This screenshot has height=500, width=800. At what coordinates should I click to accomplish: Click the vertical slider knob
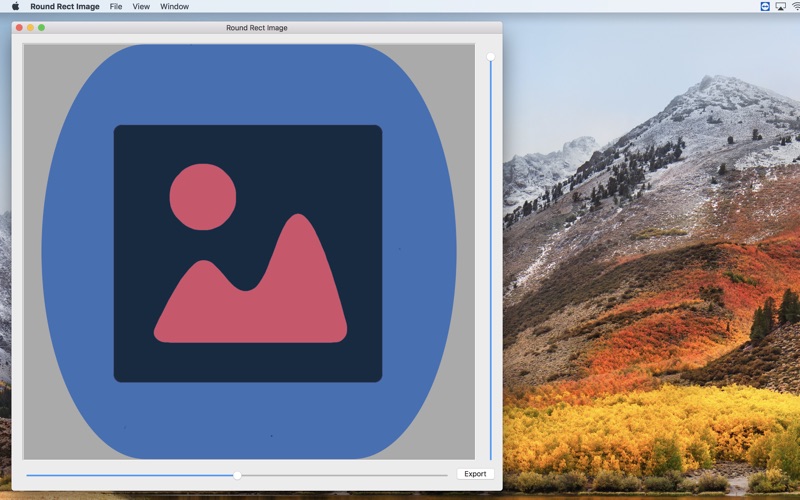(x=490, y=57)
